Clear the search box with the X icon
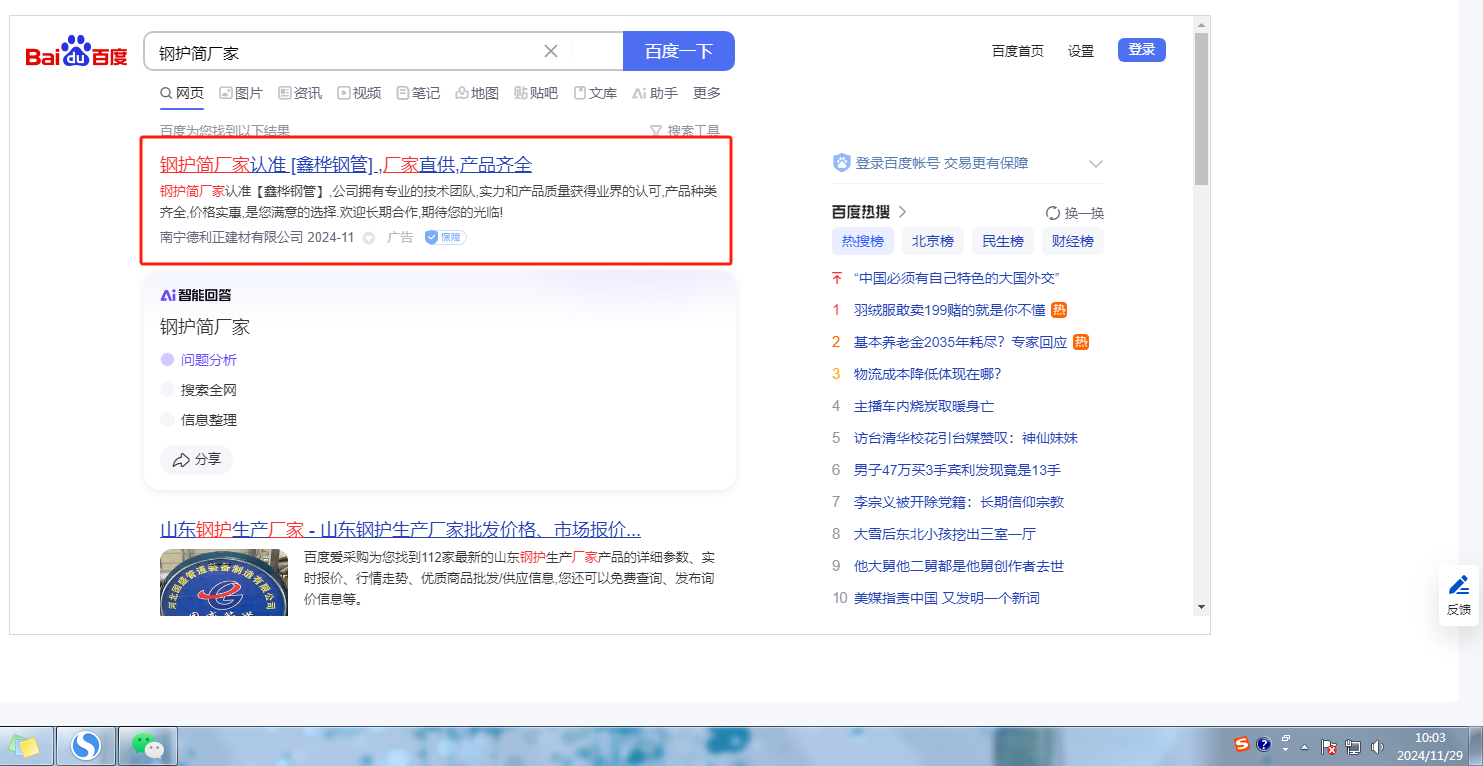1483x766 pixels. point(551,51)
